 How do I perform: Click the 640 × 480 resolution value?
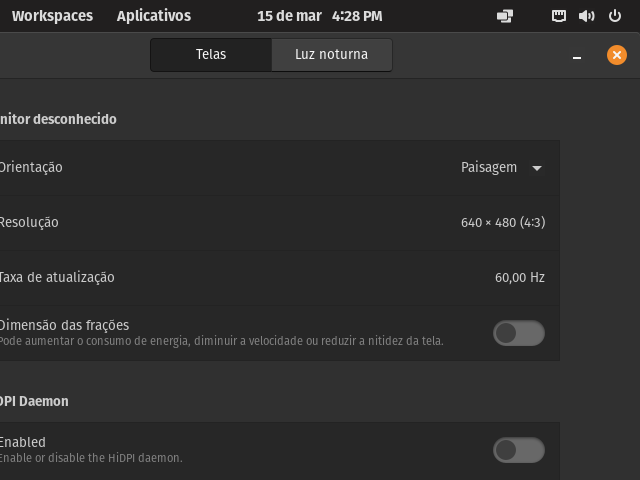(x=503, y=222)
